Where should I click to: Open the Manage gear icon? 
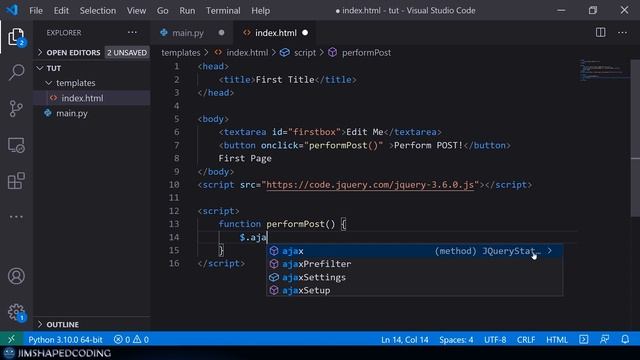pos(16,312)
